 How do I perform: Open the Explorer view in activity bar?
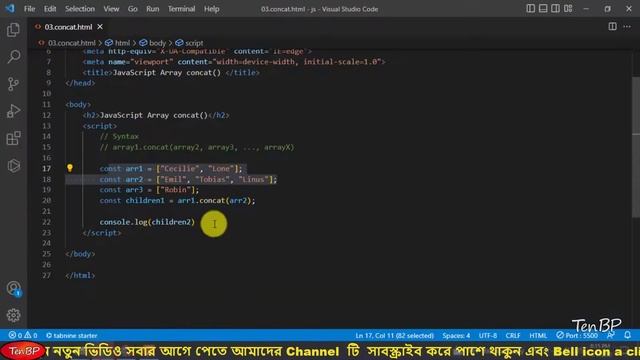click(x=13, y=30)
